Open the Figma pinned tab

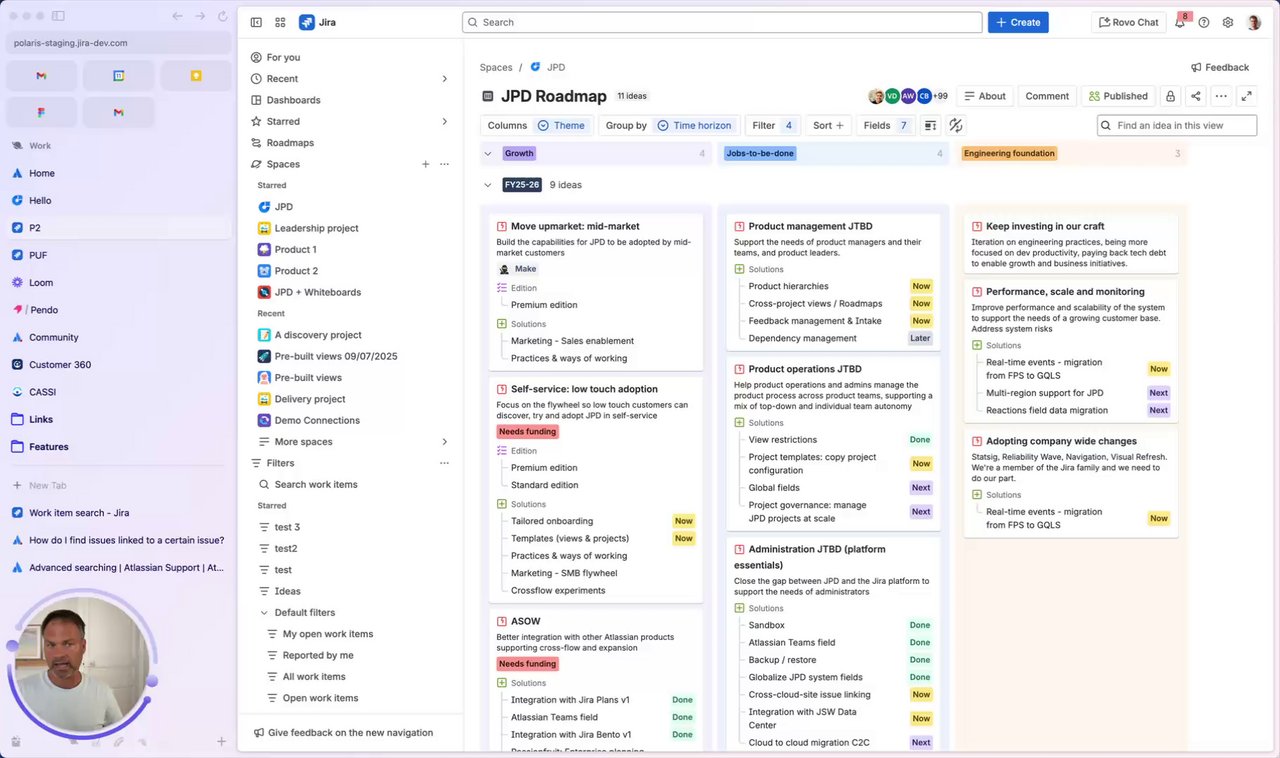pos(41,112)
